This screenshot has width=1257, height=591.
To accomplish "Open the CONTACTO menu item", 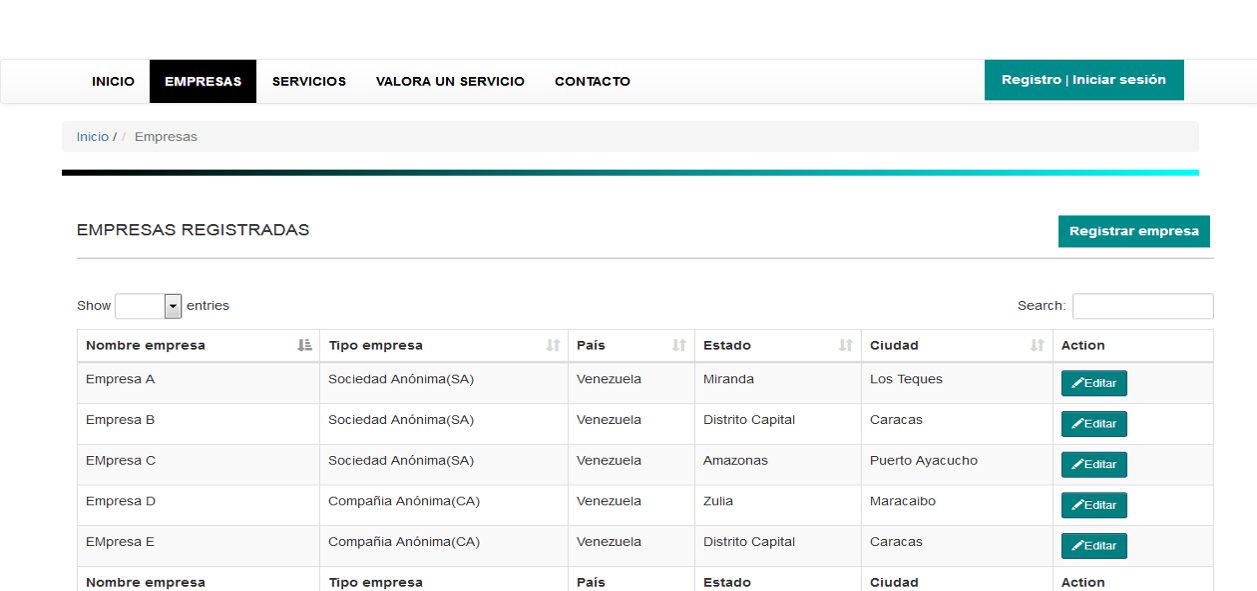I will tap(592, 82).
